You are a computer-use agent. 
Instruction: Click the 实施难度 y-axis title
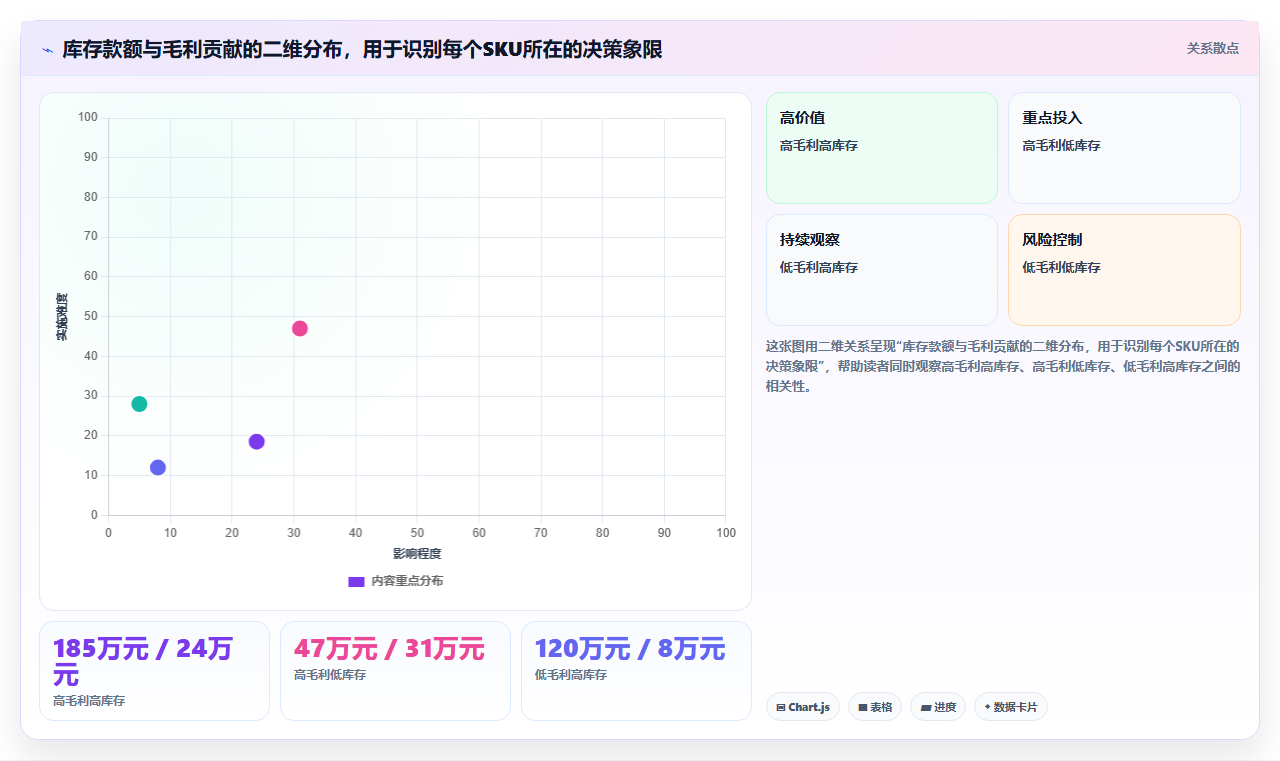point(62,316)
